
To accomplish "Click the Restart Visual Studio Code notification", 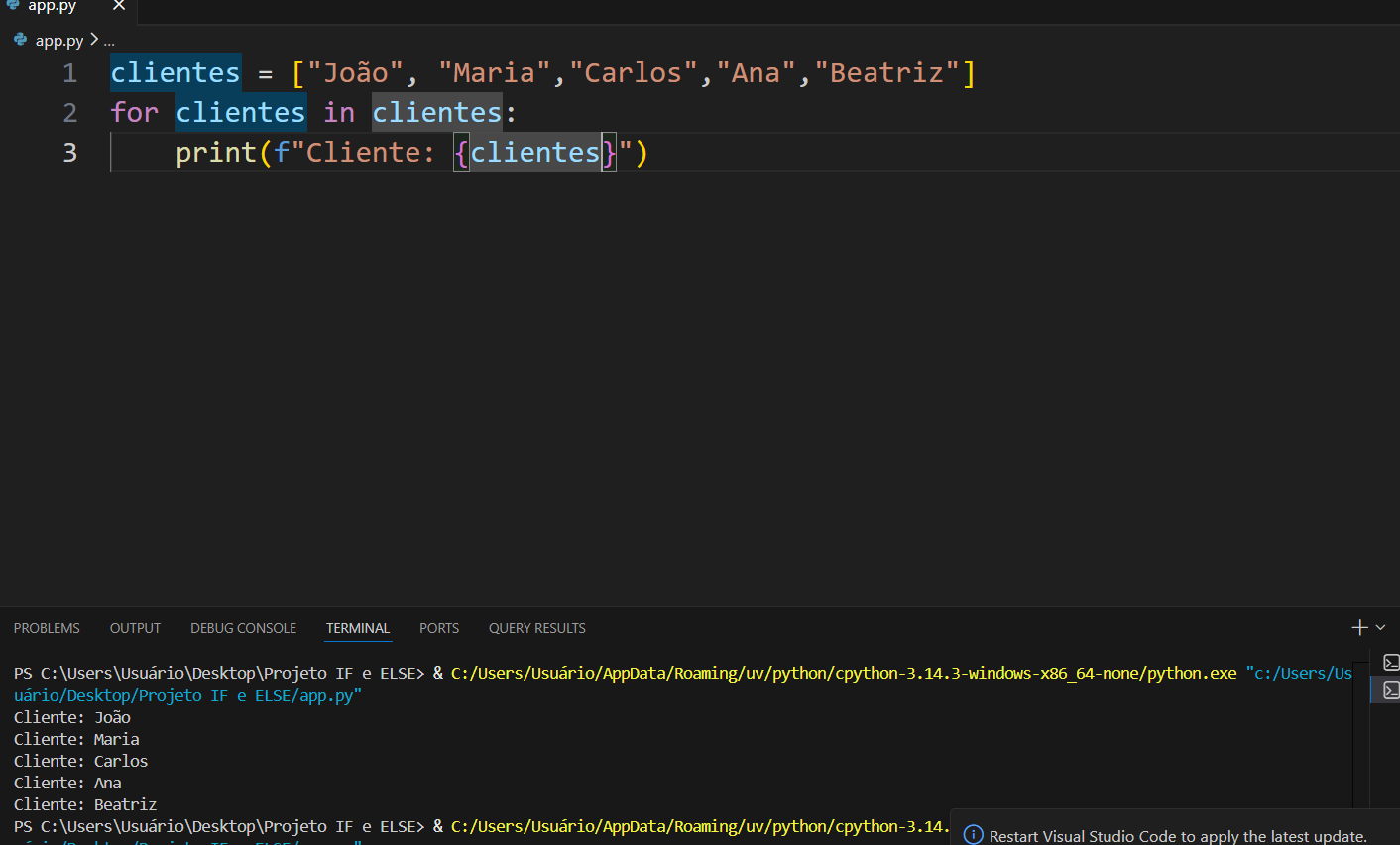I will (1177, 836).
